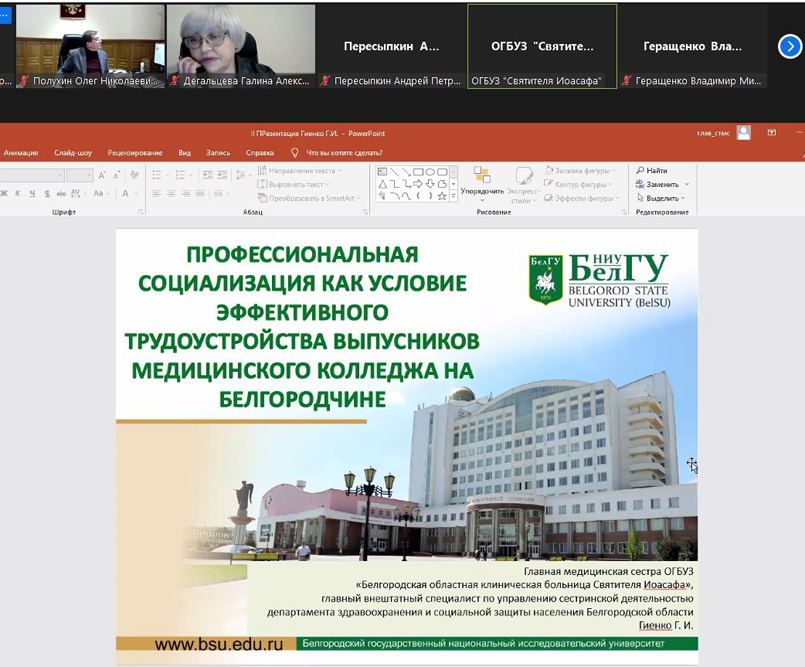Viewport: 805px width, 667px height.
Task: Click the lightbulb Tell Me icon
Action: (295, 153)
